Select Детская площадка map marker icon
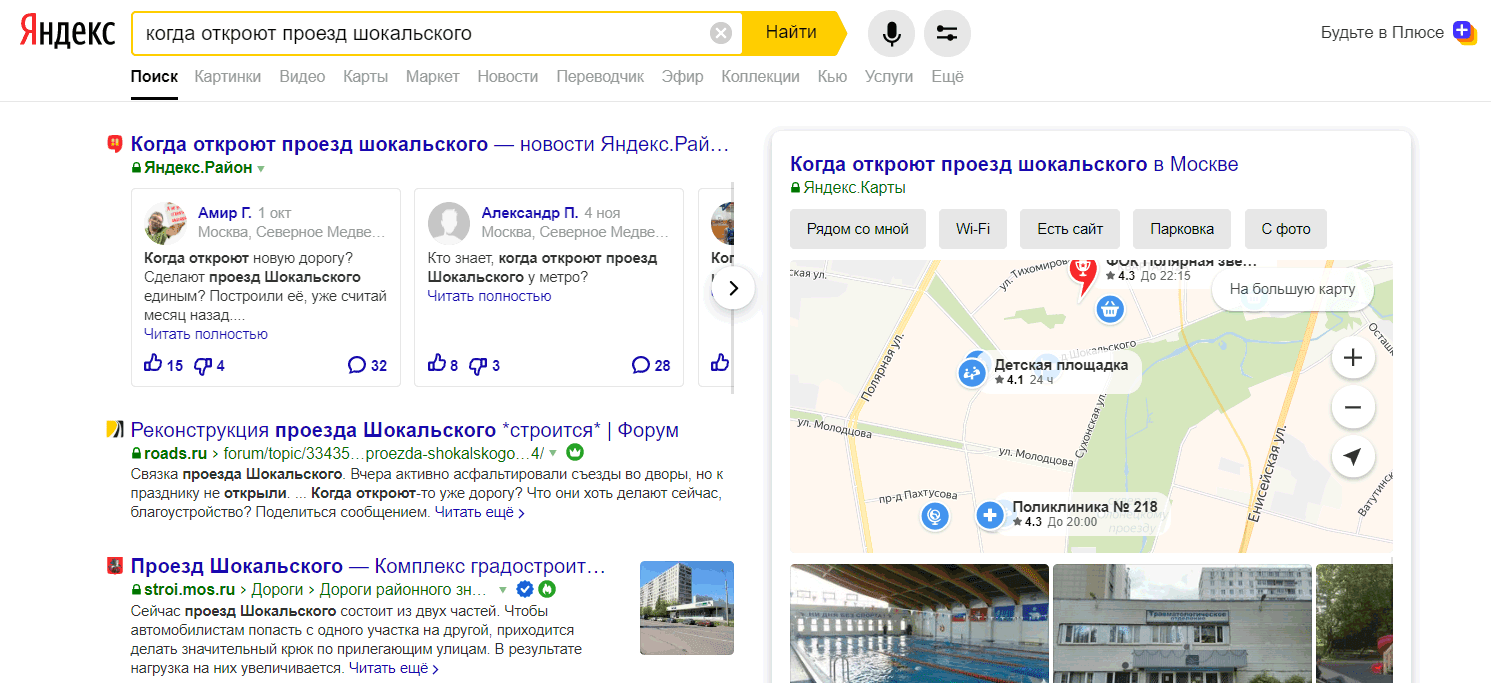1491x683 pixels. [972, 373]
